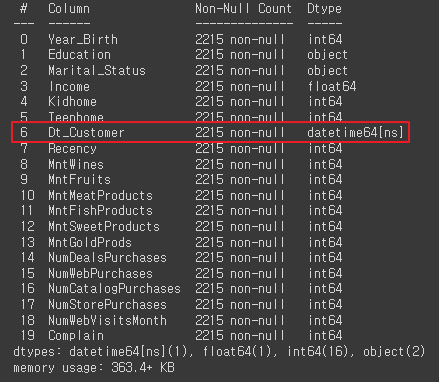Screen dimensions: 439x382
Task: Click the 'Kidhome' column name
Action: tap(72, 102)
